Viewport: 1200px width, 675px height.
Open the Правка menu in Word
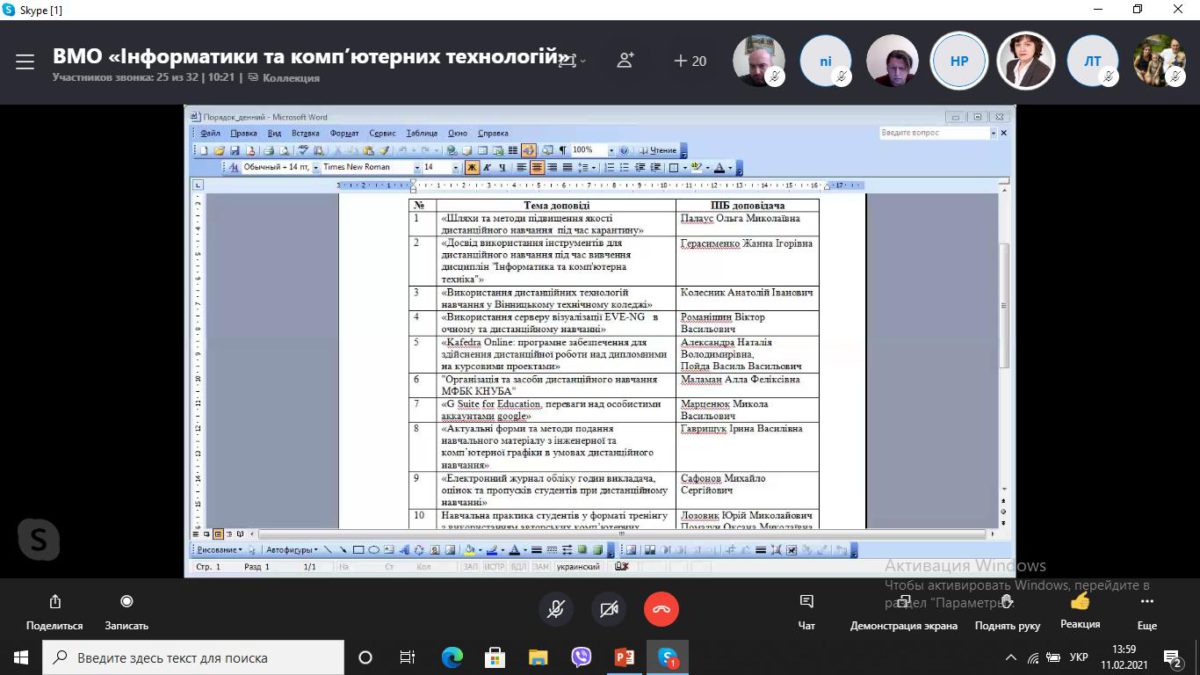point(244,133)
